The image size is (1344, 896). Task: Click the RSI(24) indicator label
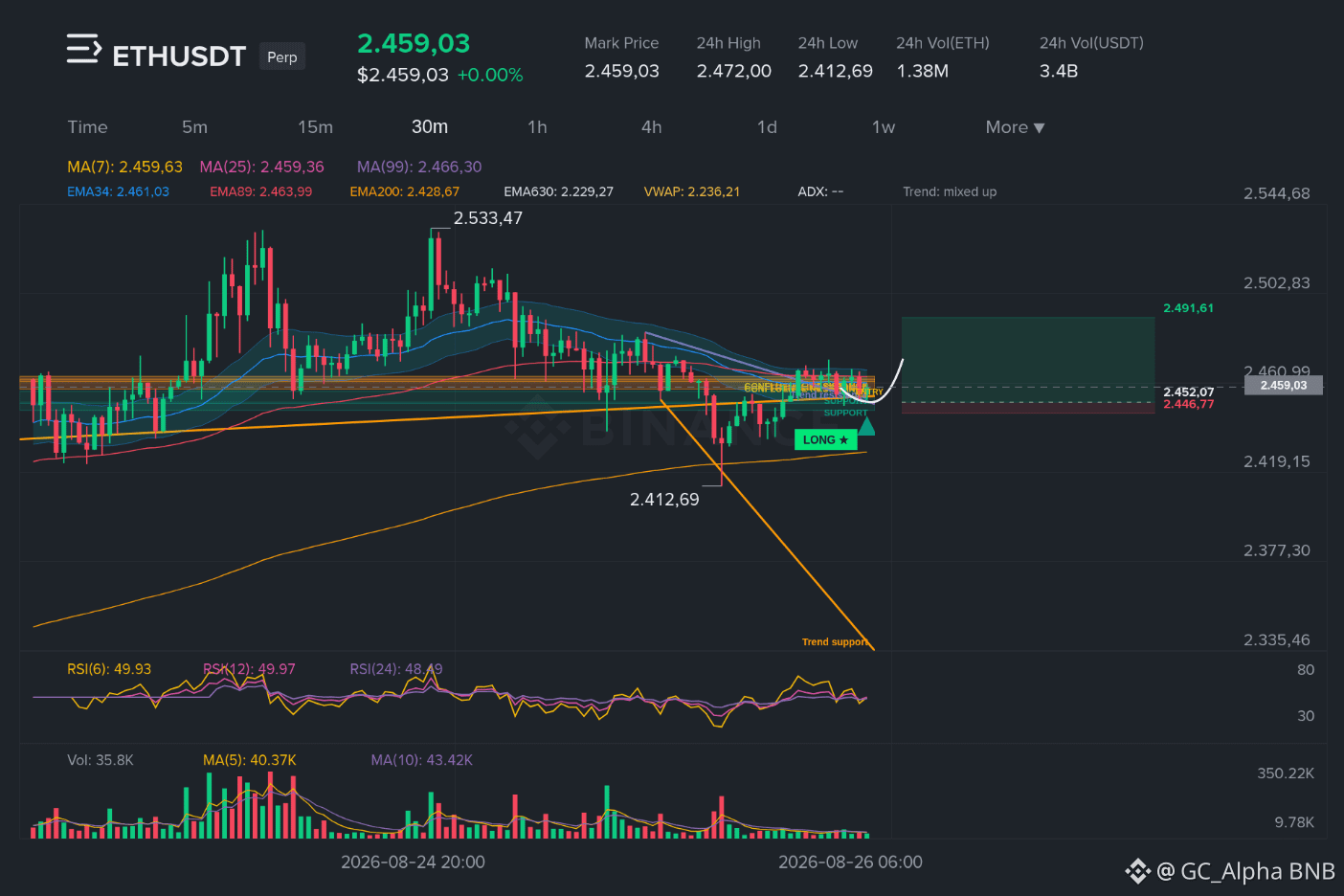click(x=396, y=669)
